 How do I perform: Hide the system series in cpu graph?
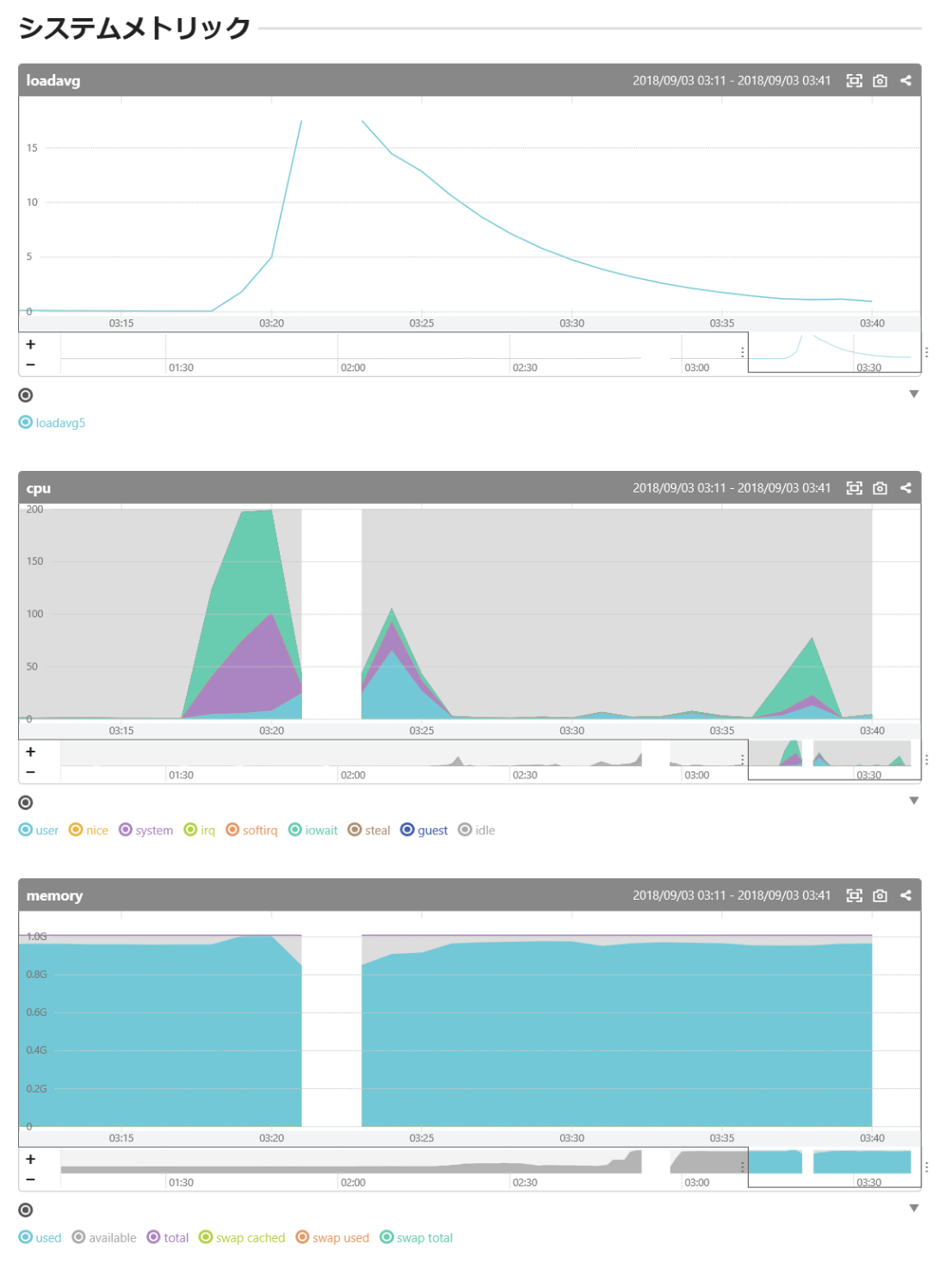145,830
